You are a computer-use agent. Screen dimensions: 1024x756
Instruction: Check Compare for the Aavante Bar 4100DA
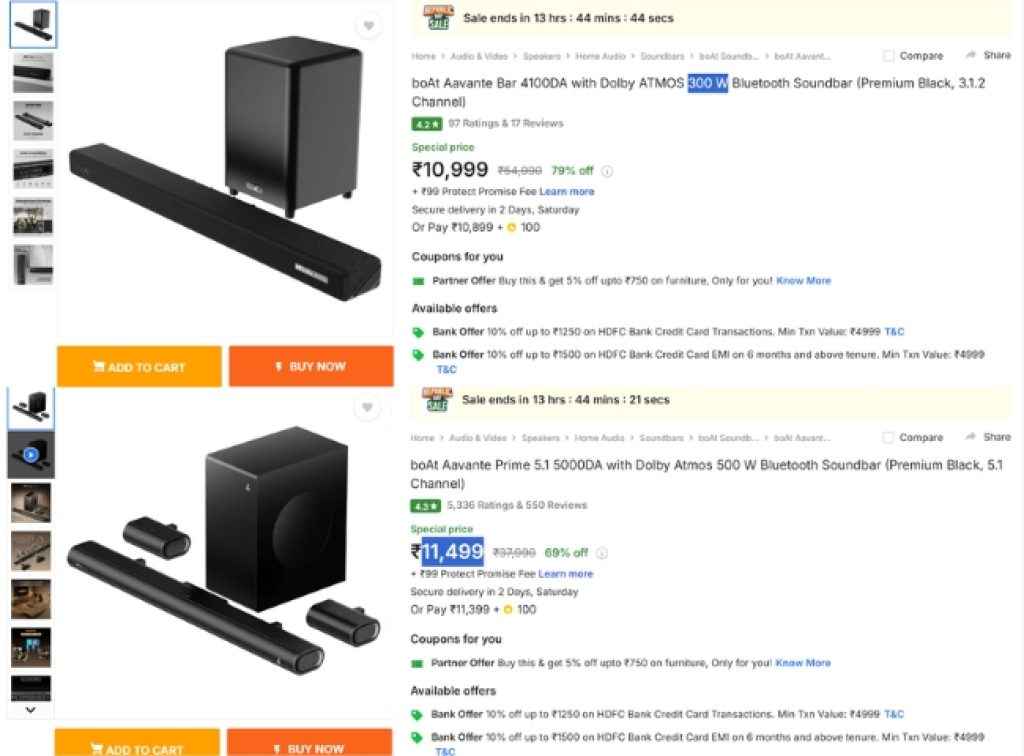[886, 56]
